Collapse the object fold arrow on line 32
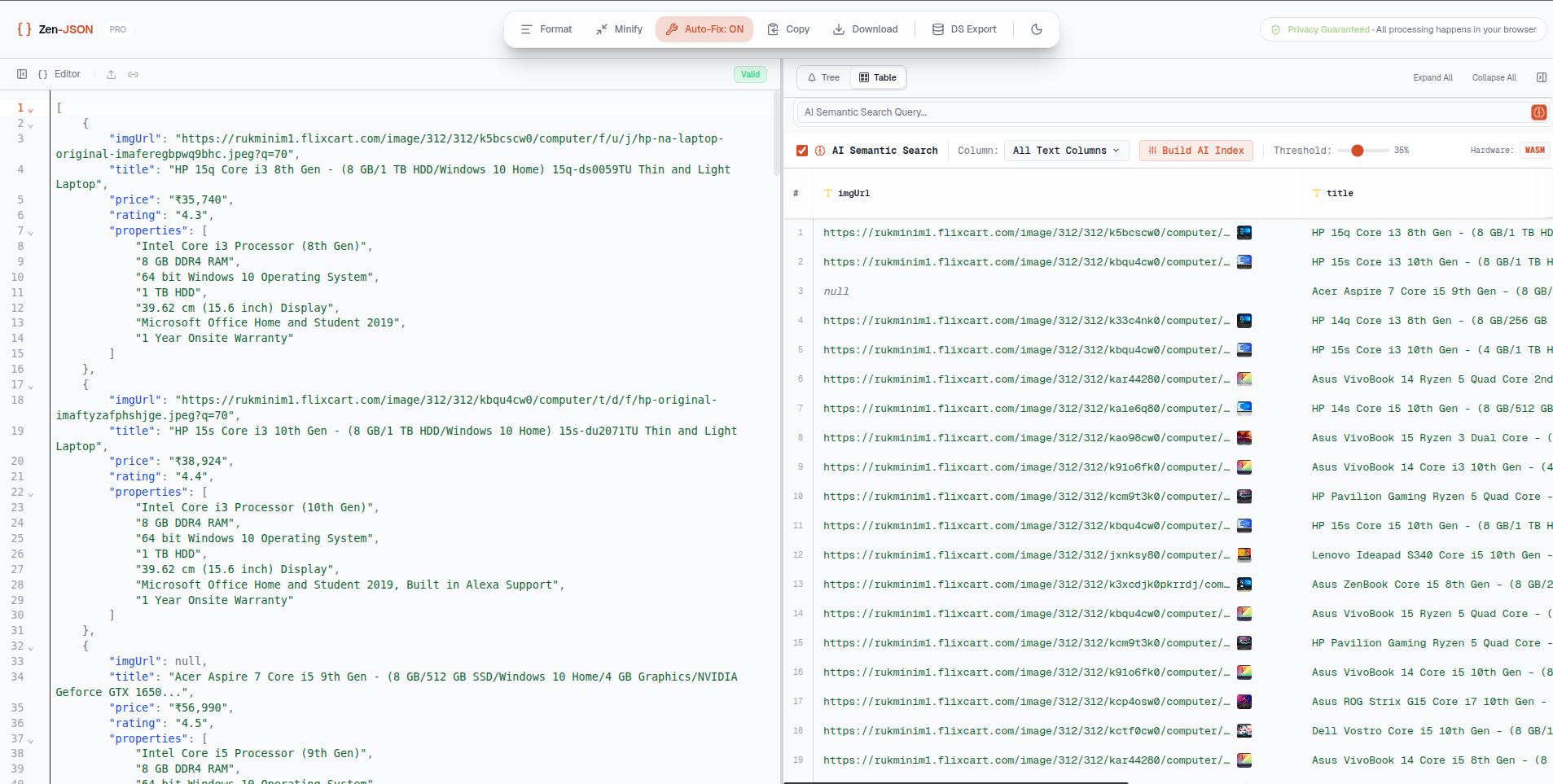Viewport: 1553px width, 784px height. pyautogui.click(x=31, y=647)
